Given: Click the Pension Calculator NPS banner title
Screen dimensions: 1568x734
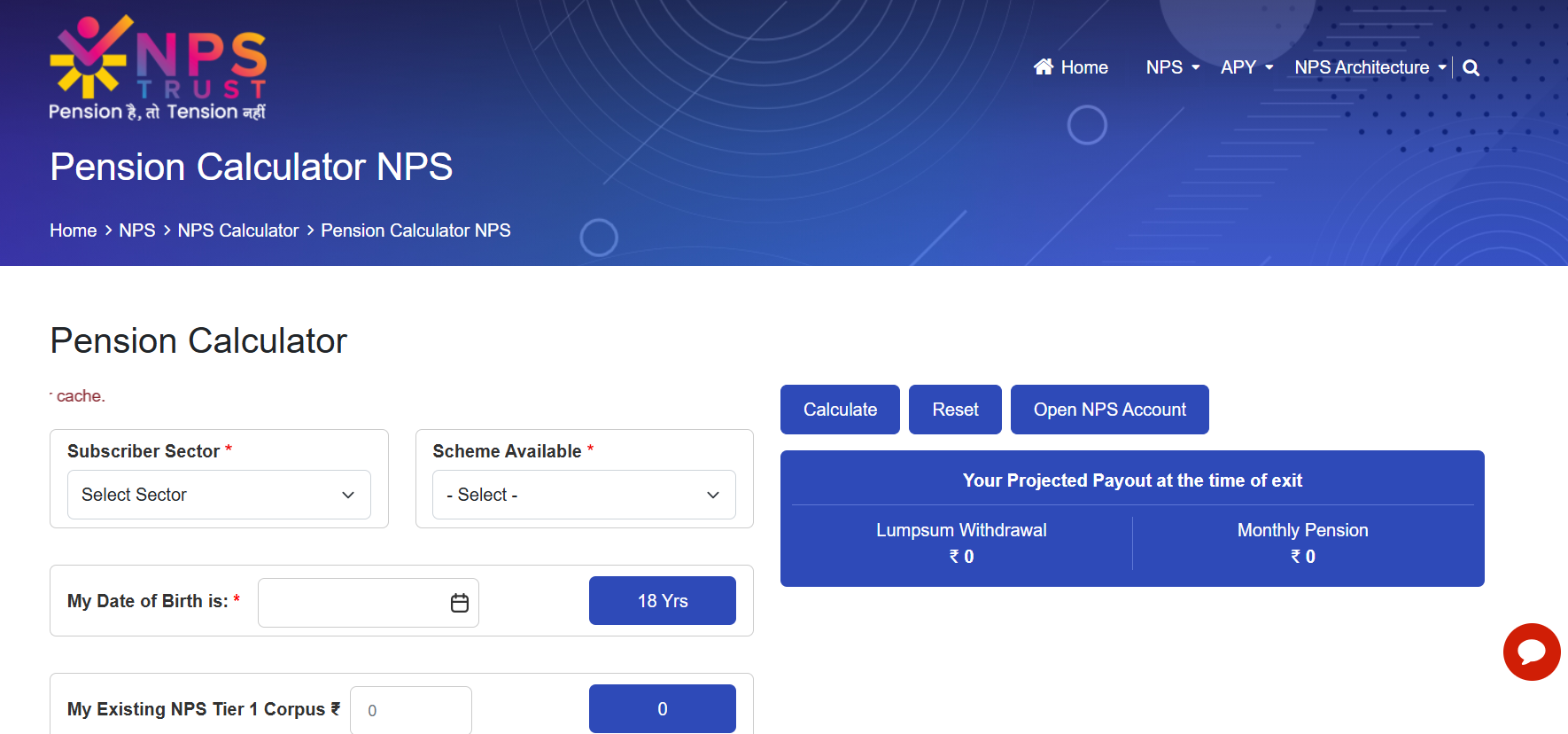Looking at the screenshot, I should pyautogui.click(x=252, y=167).
